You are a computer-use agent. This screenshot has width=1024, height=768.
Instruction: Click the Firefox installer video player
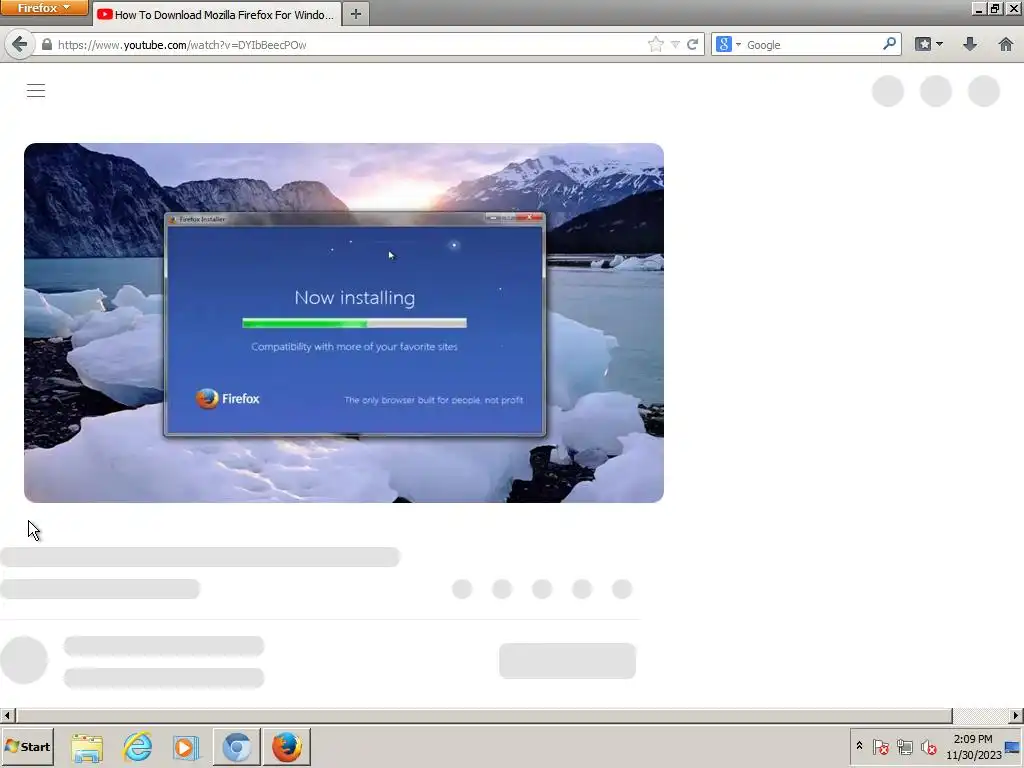click(344, 323)
